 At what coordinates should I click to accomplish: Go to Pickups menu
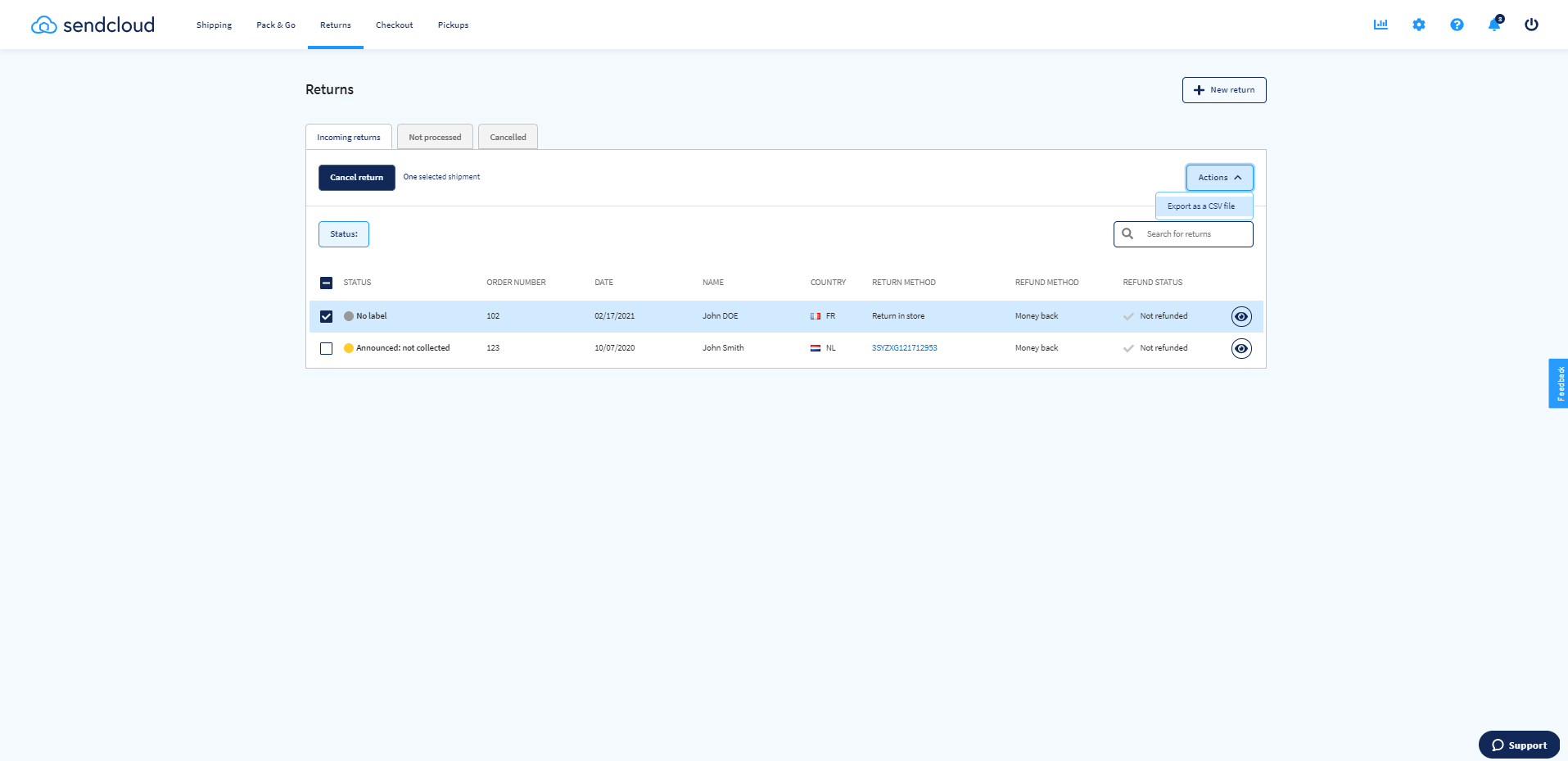point(453,25)
